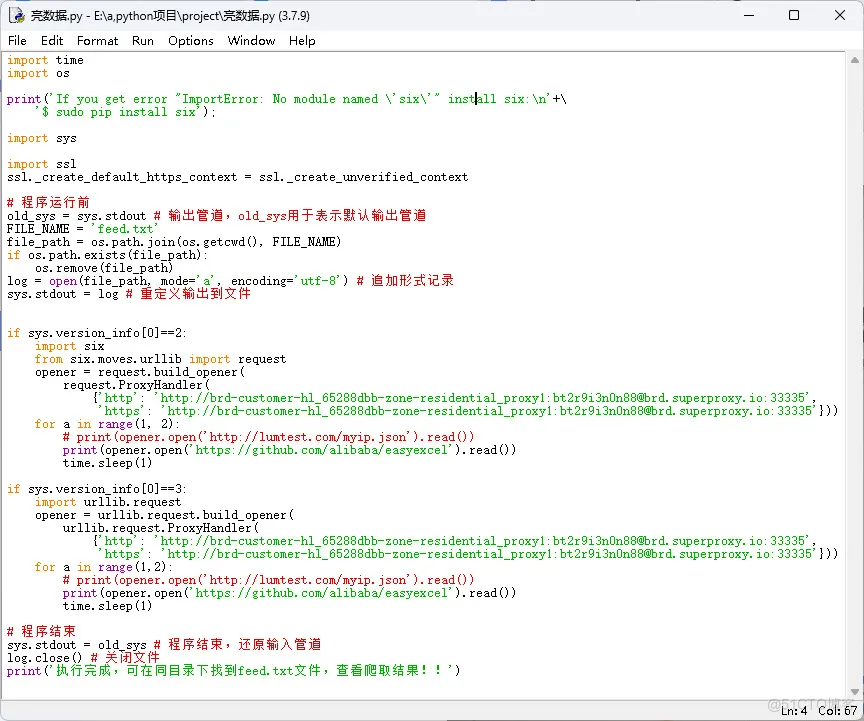Click the 'feed.txt' string literal

click(125, 229)
